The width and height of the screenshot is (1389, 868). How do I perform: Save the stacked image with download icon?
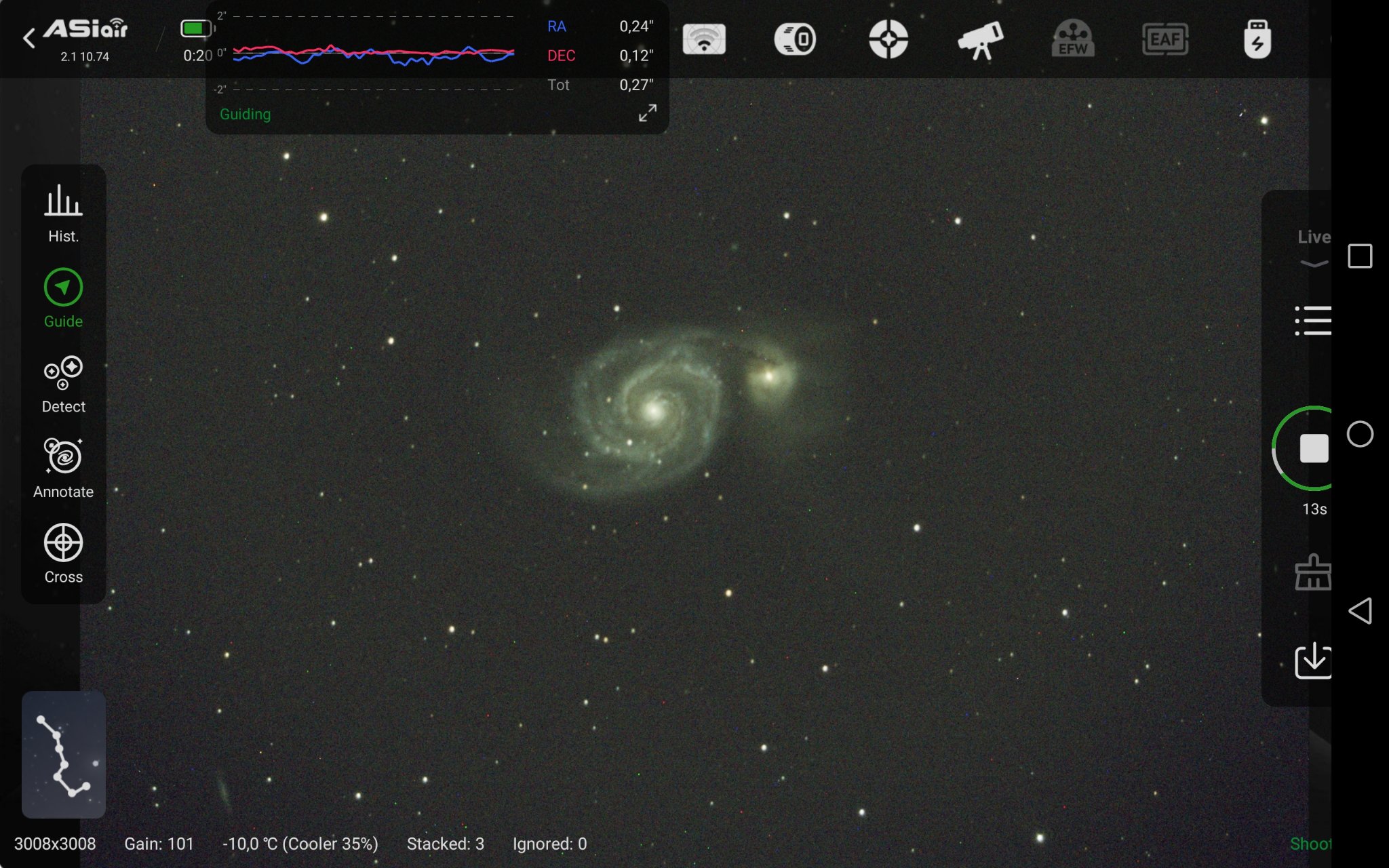click(1313, 660)
